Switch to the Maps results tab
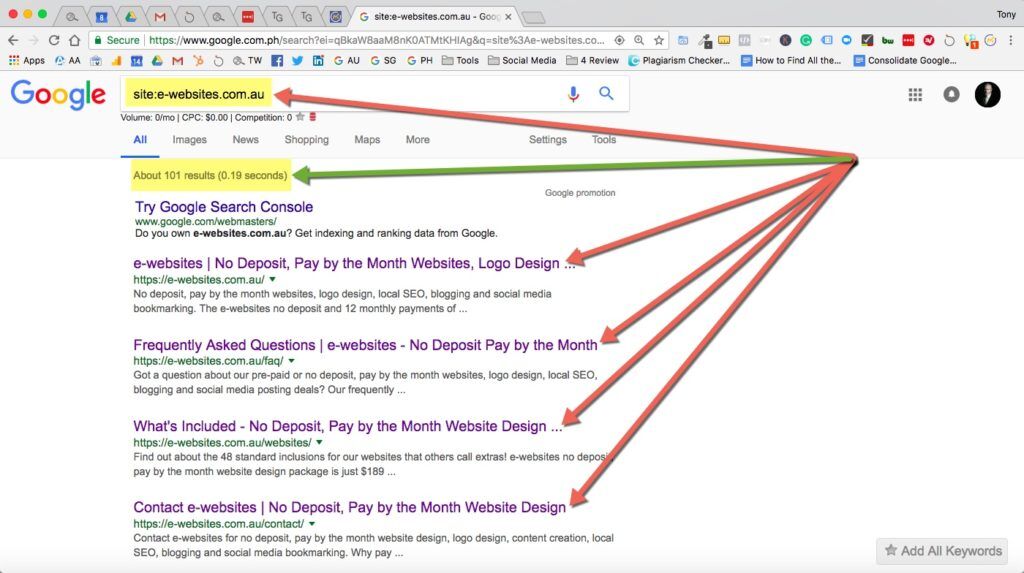 pos(367,140)
